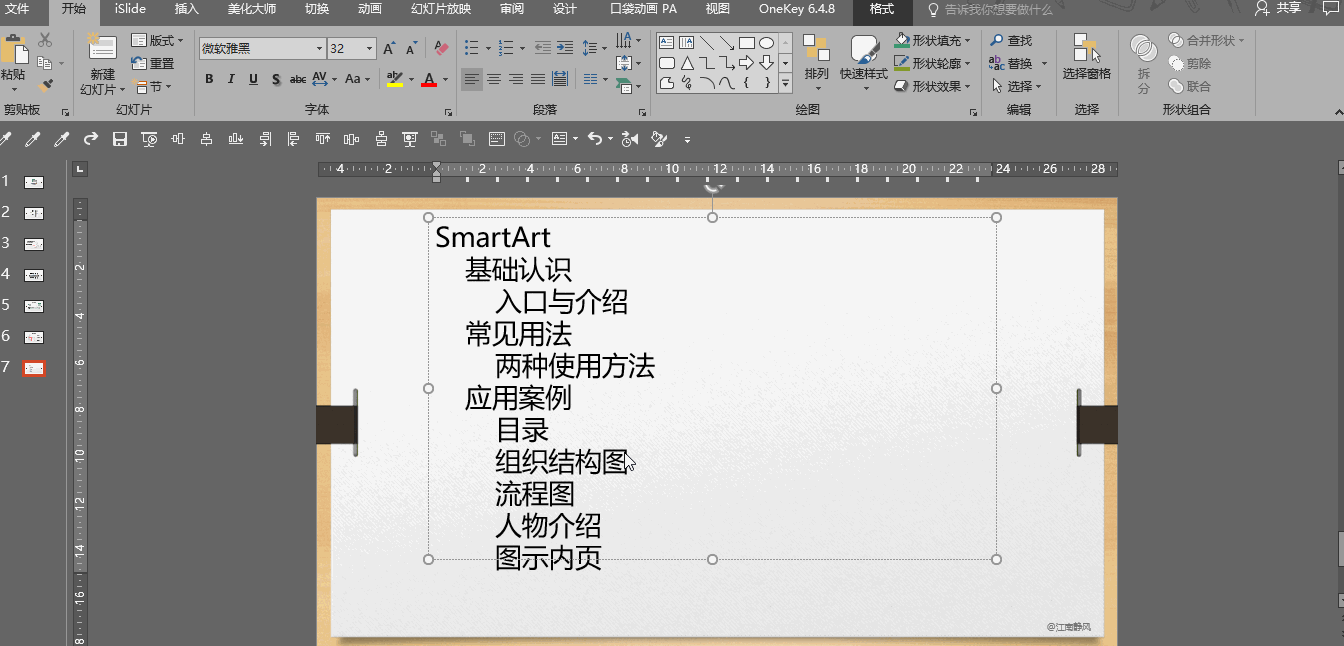The height and width of the screenshot is (646, 1344).
Task: Switch to the 插入 insert tab
Action: point(187,9)
